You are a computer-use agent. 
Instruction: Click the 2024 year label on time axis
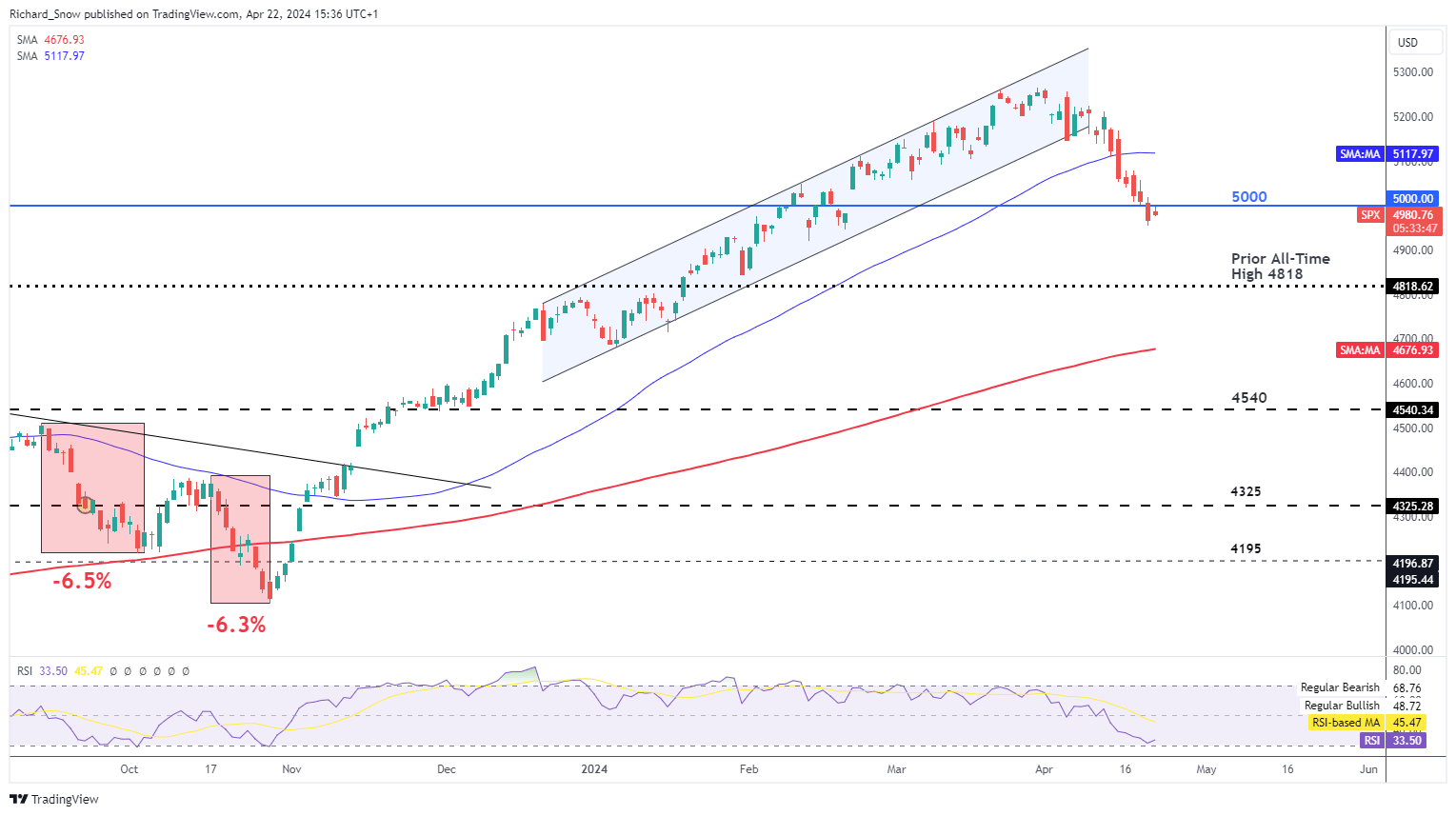coord(594,769)
